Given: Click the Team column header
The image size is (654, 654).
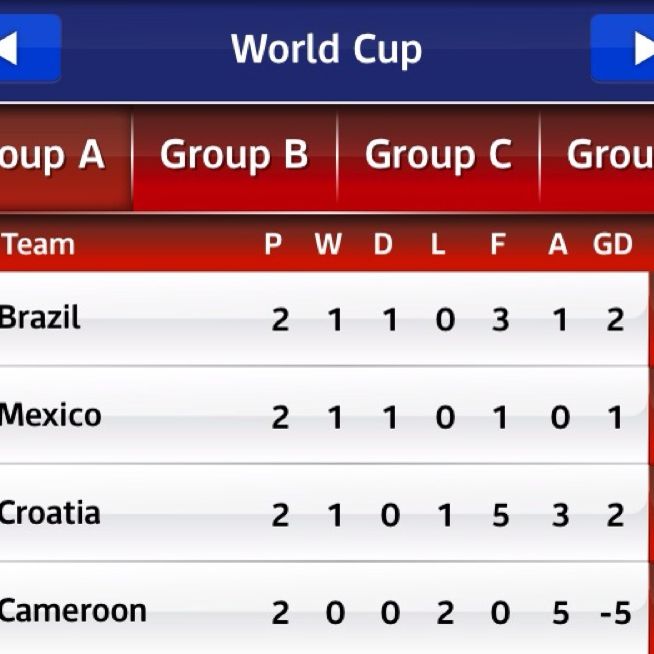Looking at the screenshot, I should point(40,245).
